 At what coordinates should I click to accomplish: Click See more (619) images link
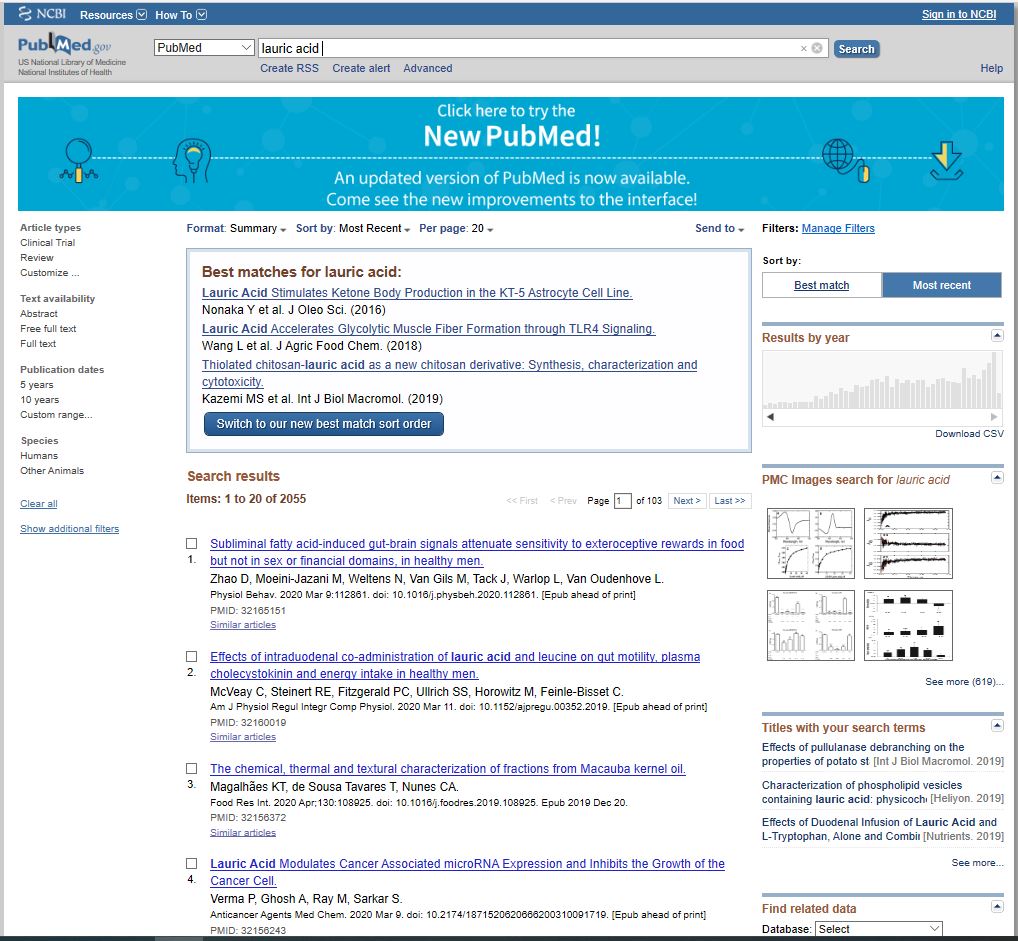[x=964, y=682]
